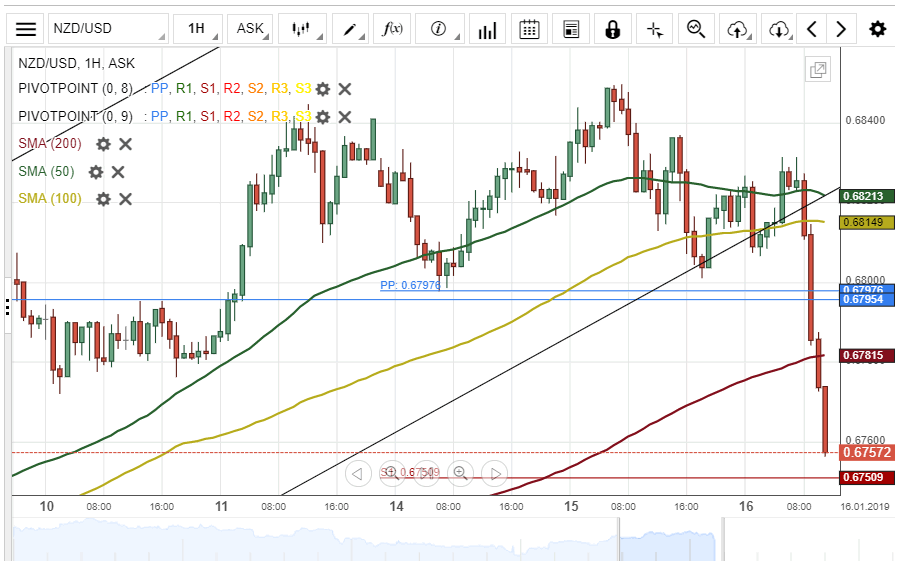The height and width of the screenshot is (571, 903).
Task: Click the current price tag 0.67572
Action: (867, 452)
